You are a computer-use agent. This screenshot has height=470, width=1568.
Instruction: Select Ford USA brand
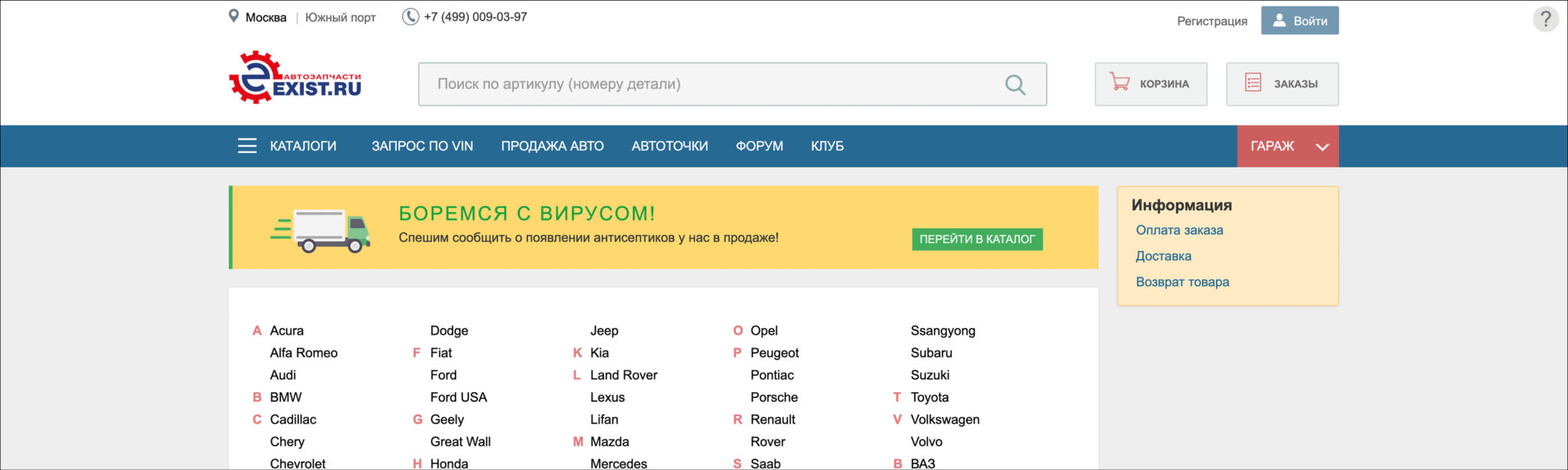click(x=459, y=397)
